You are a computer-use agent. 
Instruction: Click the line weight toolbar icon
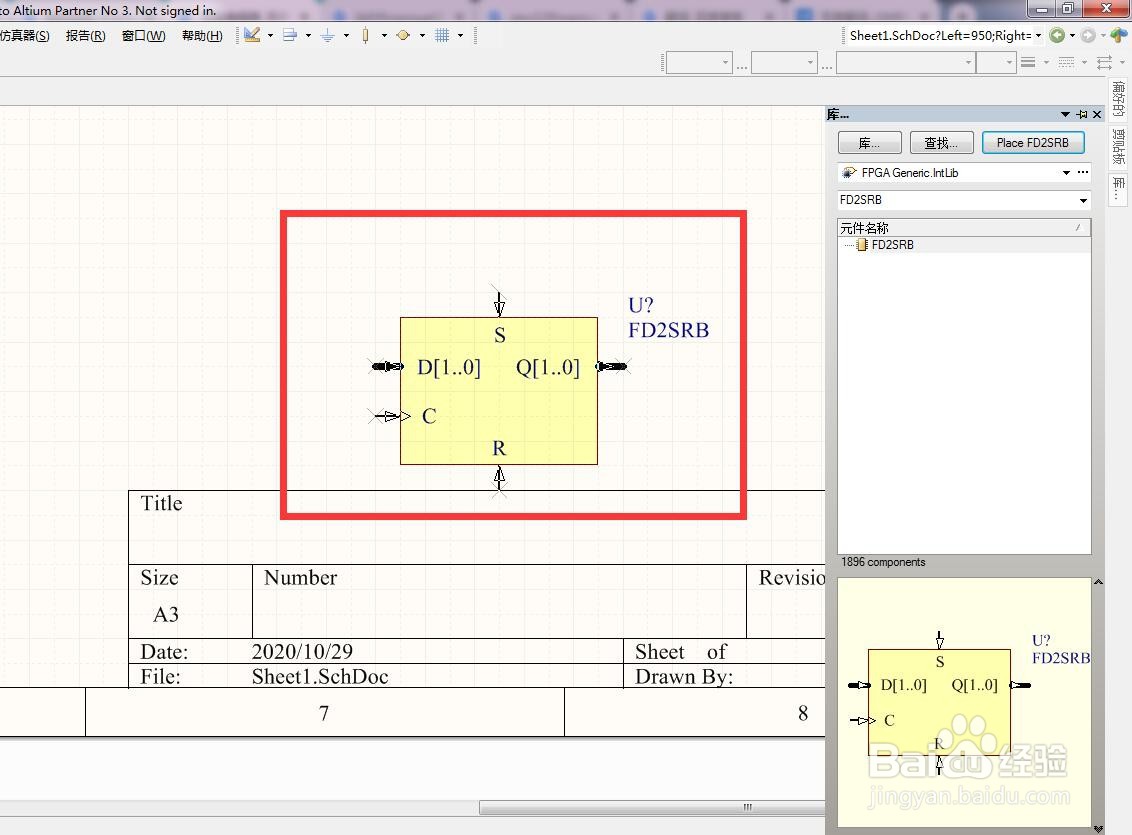1028,63
